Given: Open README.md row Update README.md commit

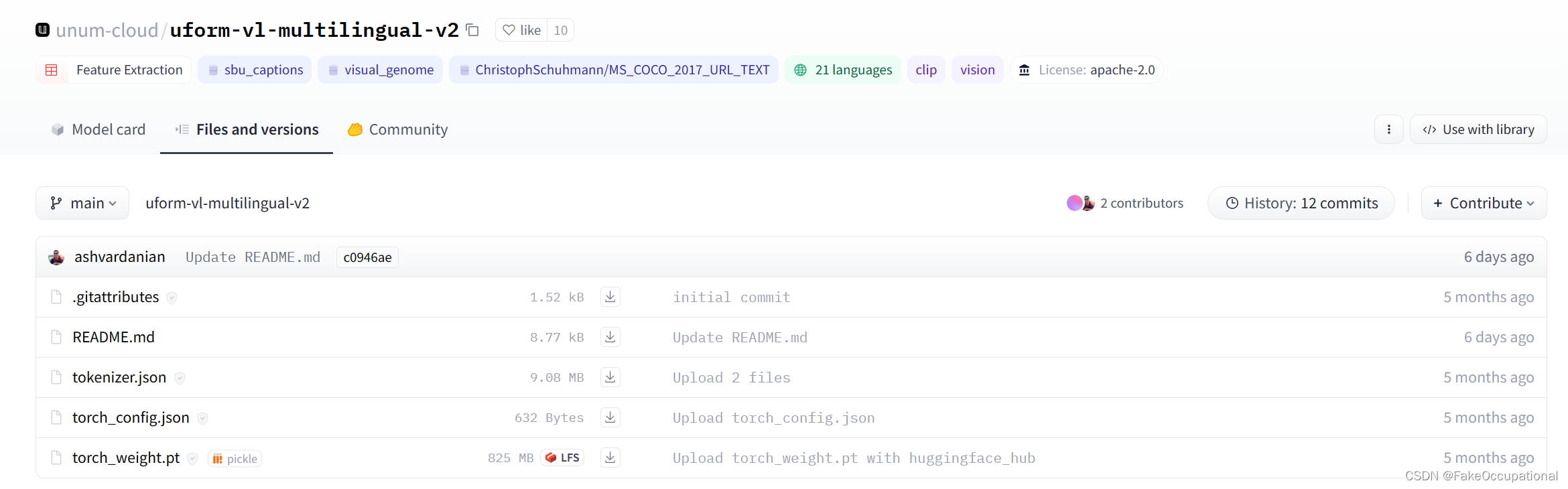Looking at the screenshot, I should pyautogui.click(x=740, y=338).
